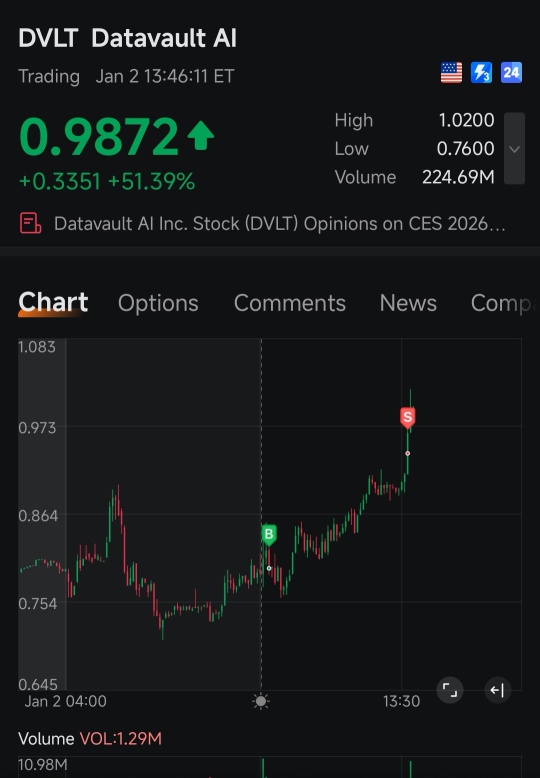This screenshot has height=778, width=540.
Task: Expand the quote details chevron
Action: (x=514, y=148)
